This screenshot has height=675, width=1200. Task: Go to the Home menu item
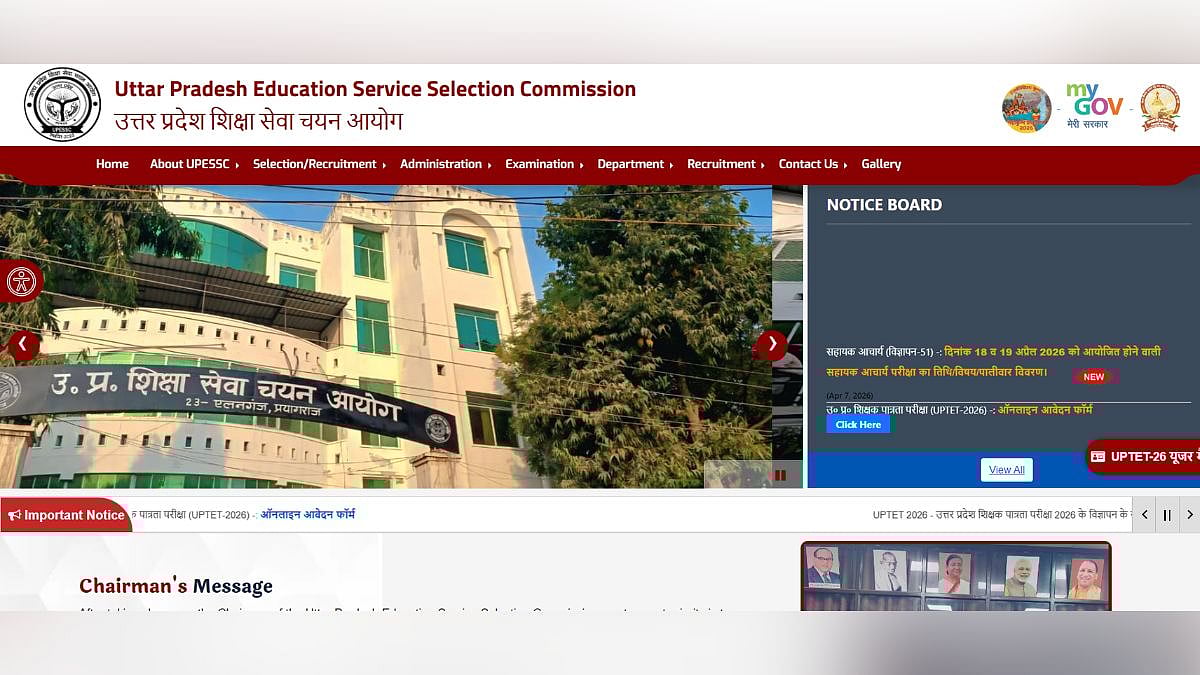coord(112,164)
